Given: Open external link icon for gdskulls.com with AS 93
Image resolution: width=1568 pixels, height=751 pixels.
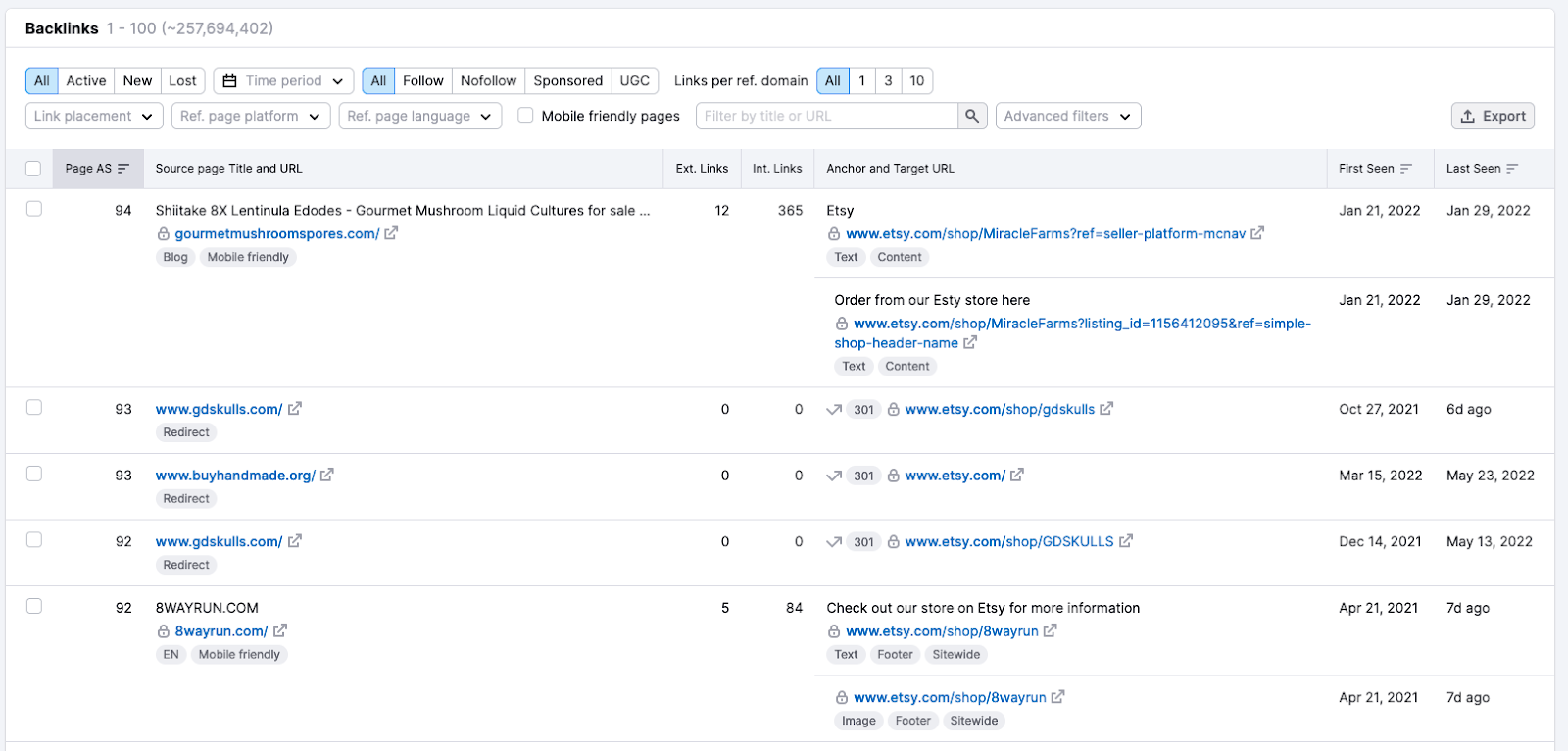Looking at the screenshot, I should pos(295,408).
